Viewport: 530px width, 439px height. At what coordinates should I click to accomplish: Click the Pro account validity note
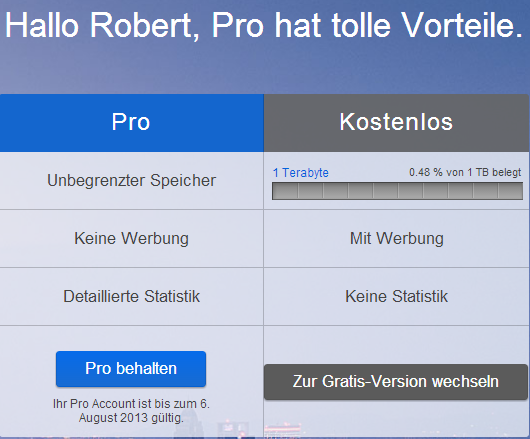click(131, 411)
